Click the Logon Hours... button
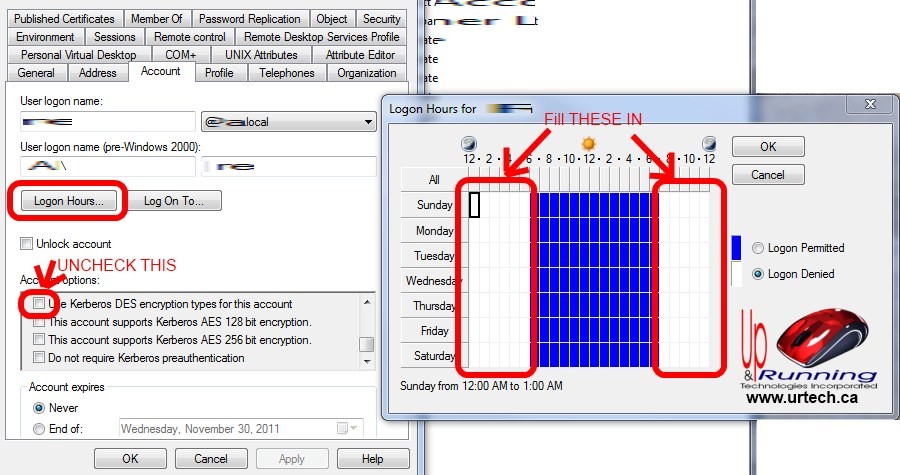This screenshot has height=475, width=900. pos(68,201)
